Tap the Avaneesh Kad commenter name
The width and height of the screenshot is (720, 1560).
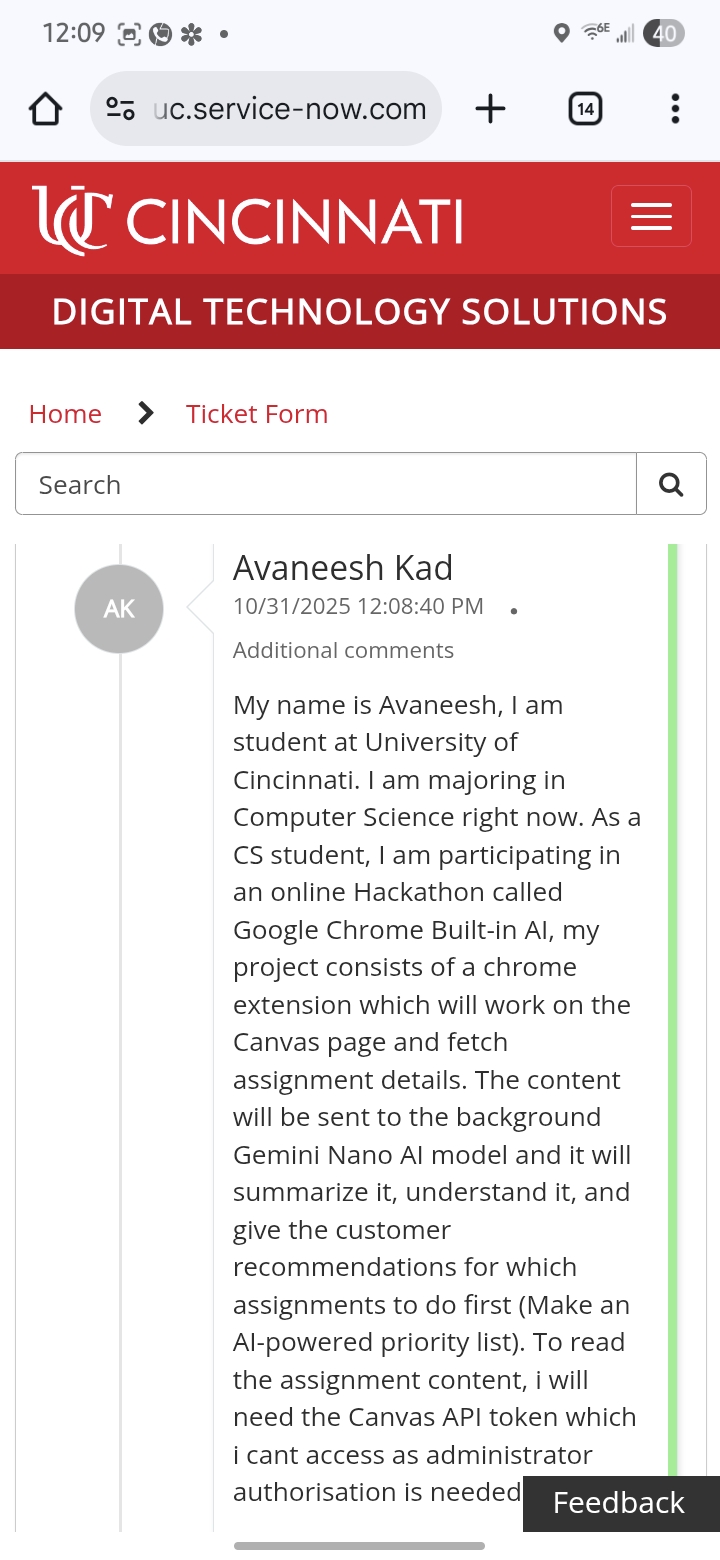coord(343,568)
